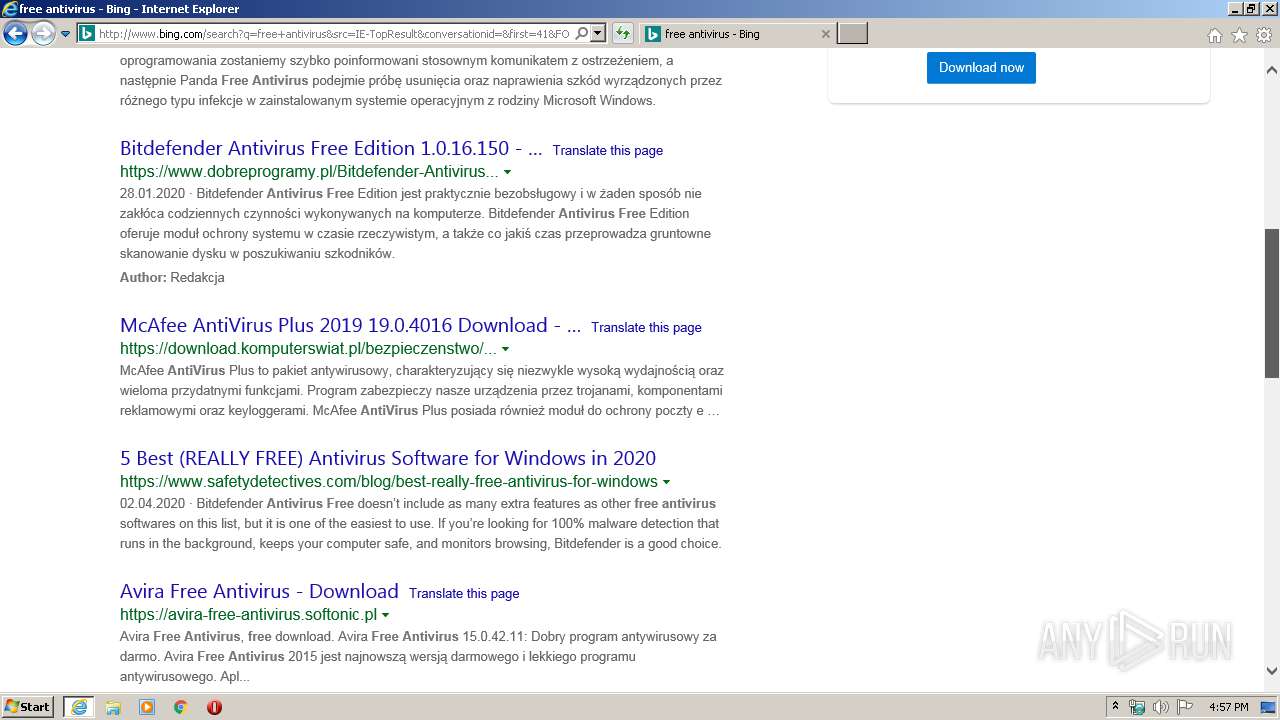The height and width of the screenshot is (720, 1280).
Task: Translate the Bitdefender result page
Action: 607,150
